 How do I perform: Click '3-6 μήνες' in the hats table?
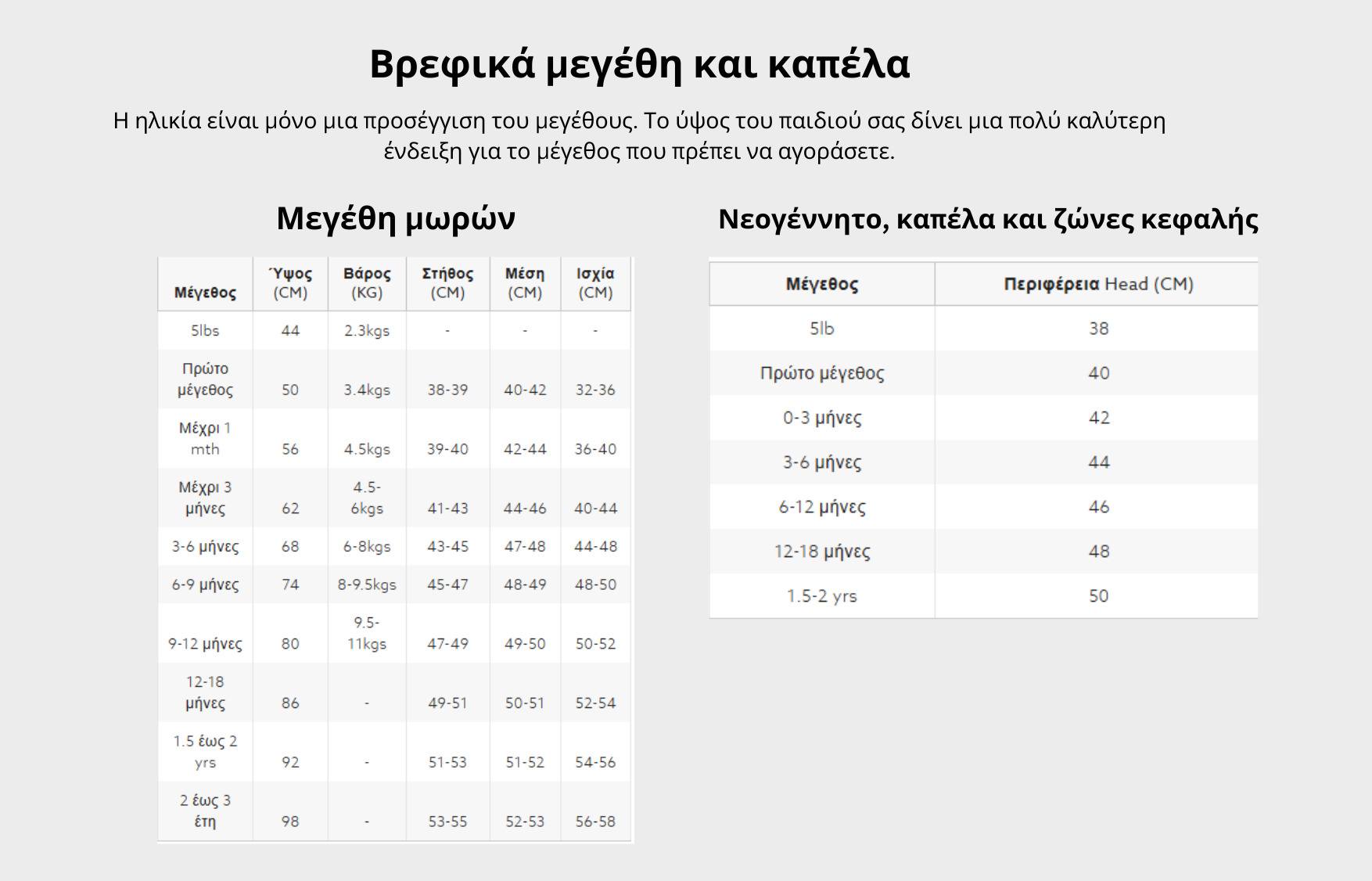click(x=822, y=462)
